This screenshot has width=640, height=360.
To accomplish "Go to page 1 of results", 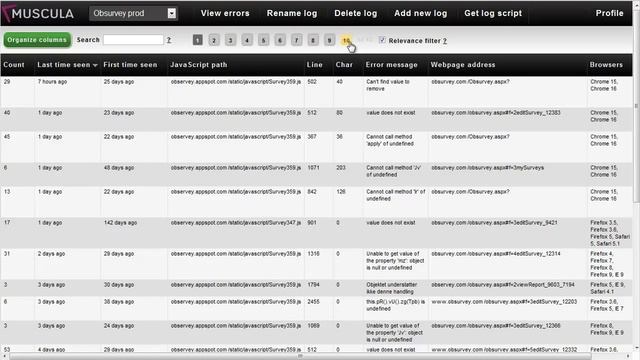I will click(x=198, y=40).
